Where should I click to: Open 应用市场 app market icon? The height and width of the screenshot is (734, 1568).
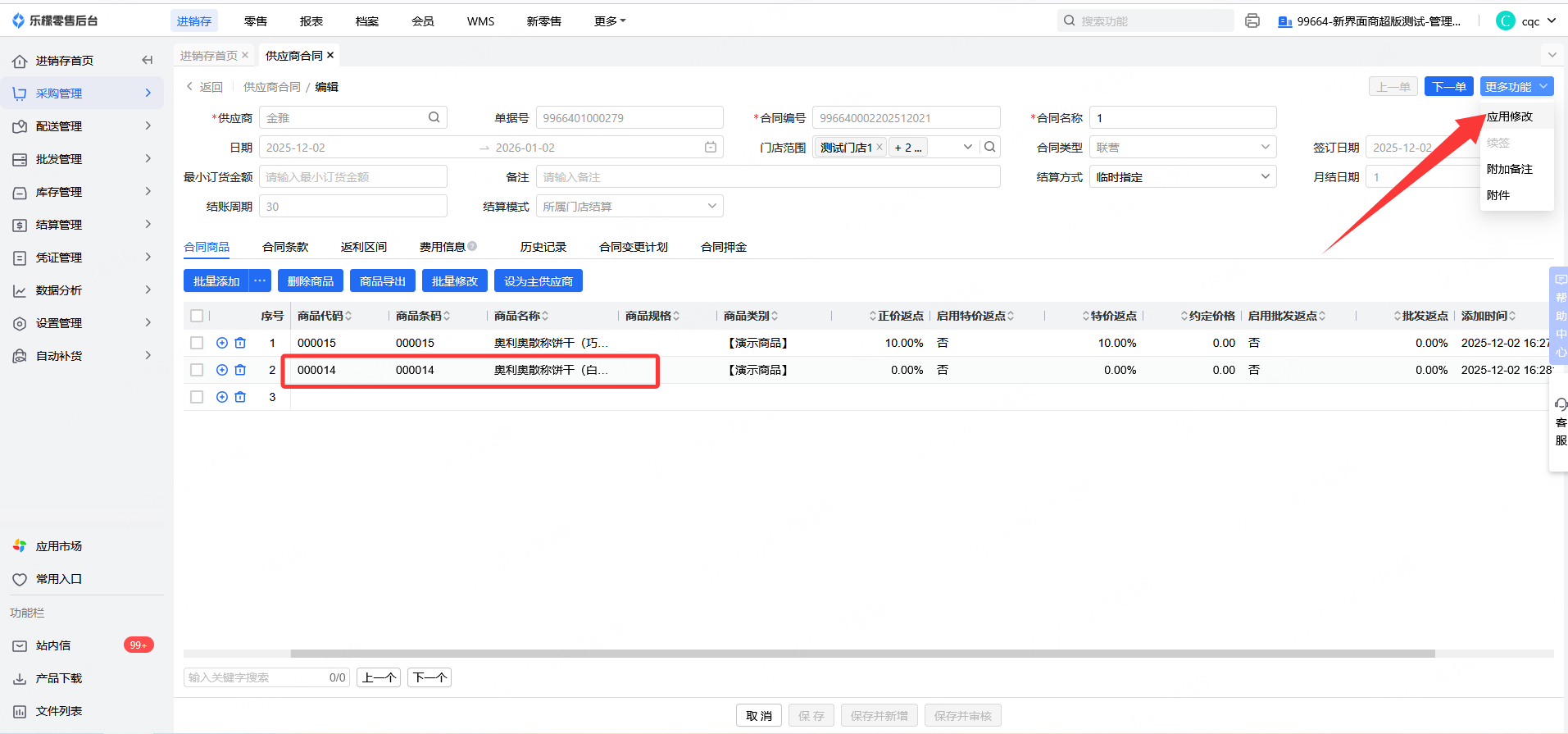(x=20, y=546)
